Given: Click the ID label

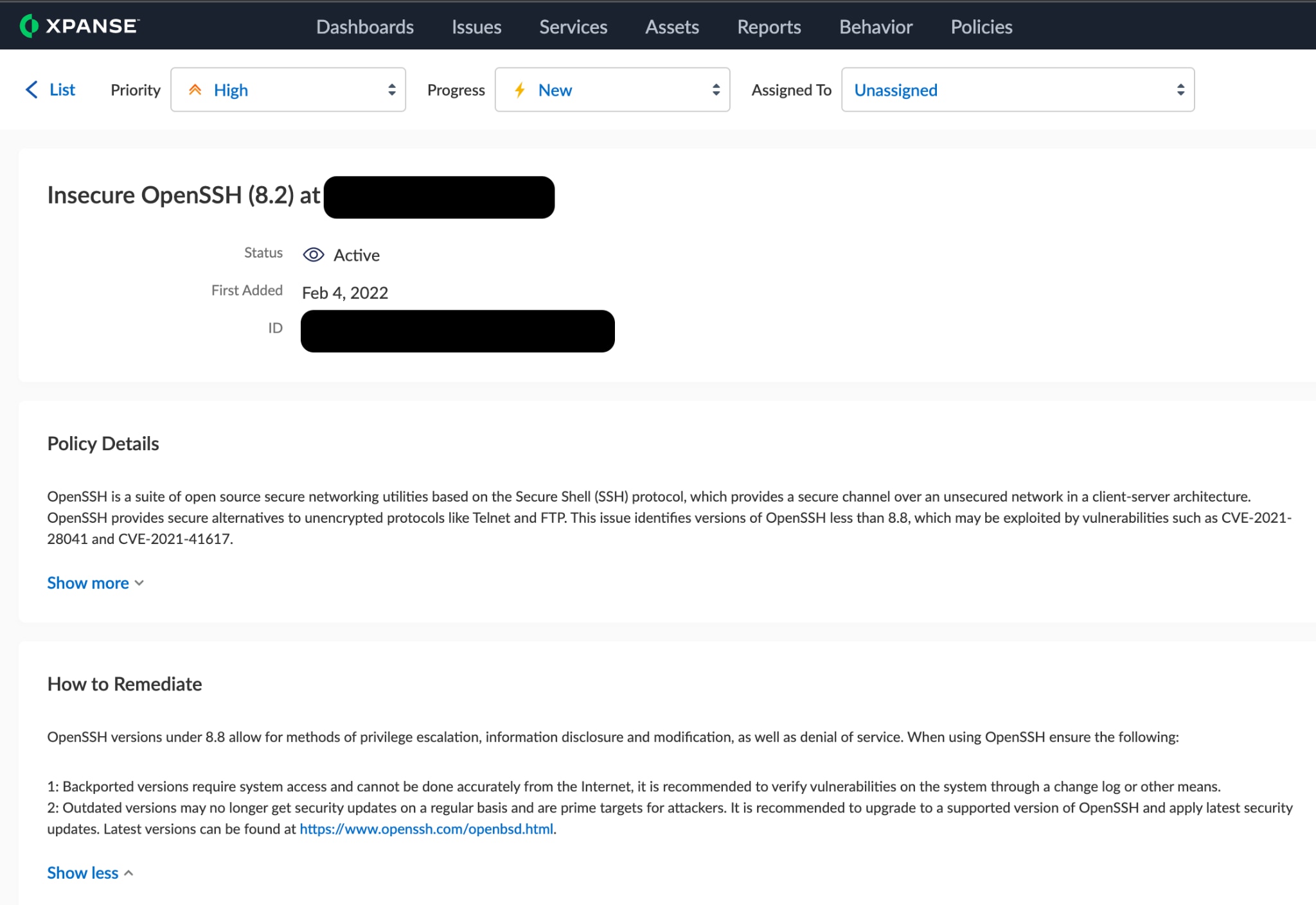Looking at the screenshot, I should pos(275,328).
